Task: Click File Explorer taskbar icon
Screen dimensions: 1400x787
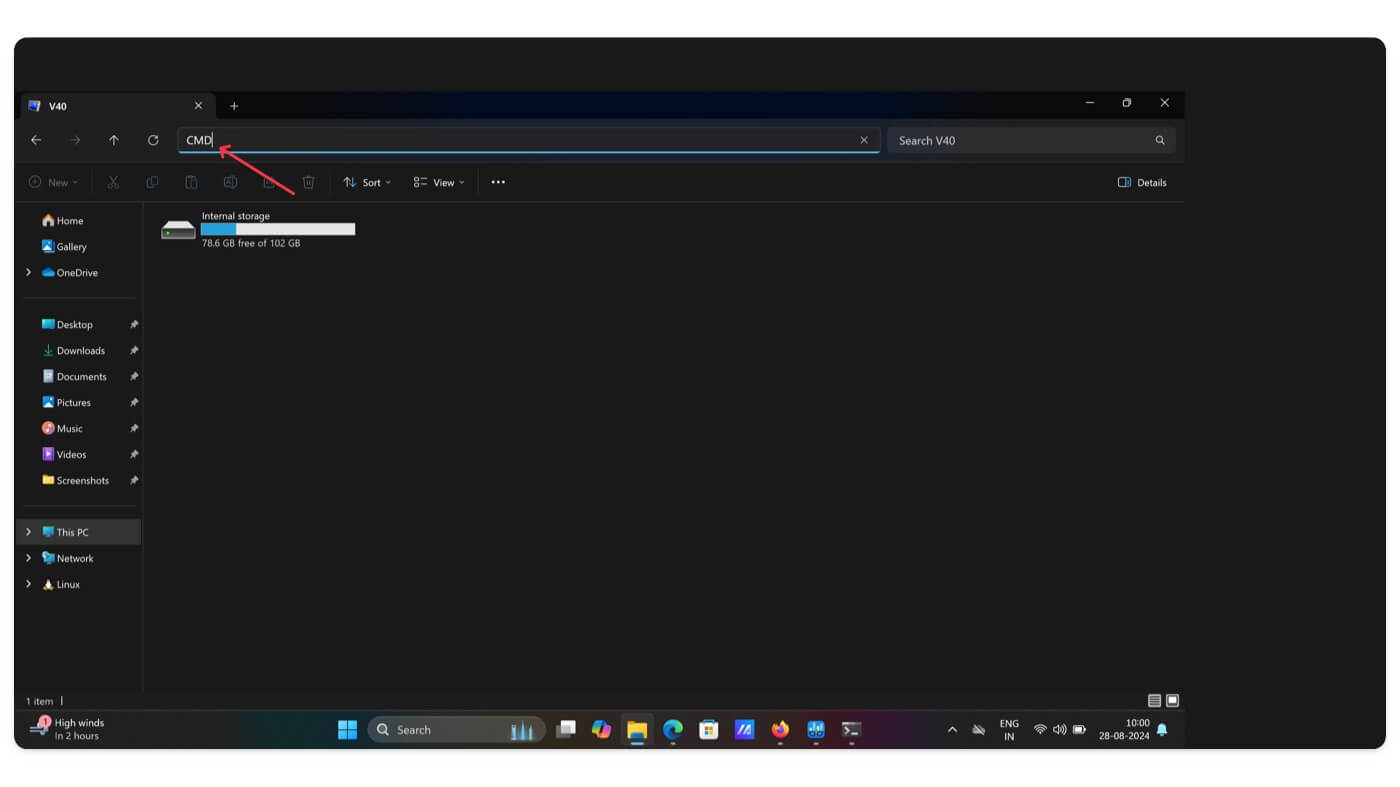Action: [x=637, y=730]
